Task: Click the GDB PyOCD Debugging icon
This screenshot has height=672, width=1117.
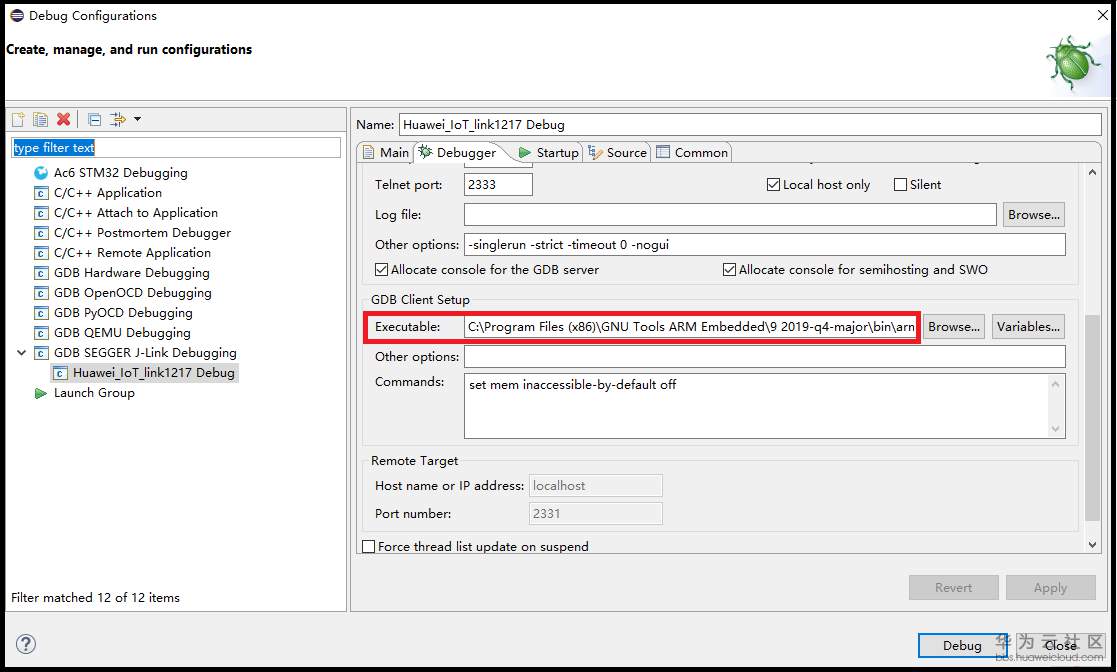Action: click(x=41, y=313)
